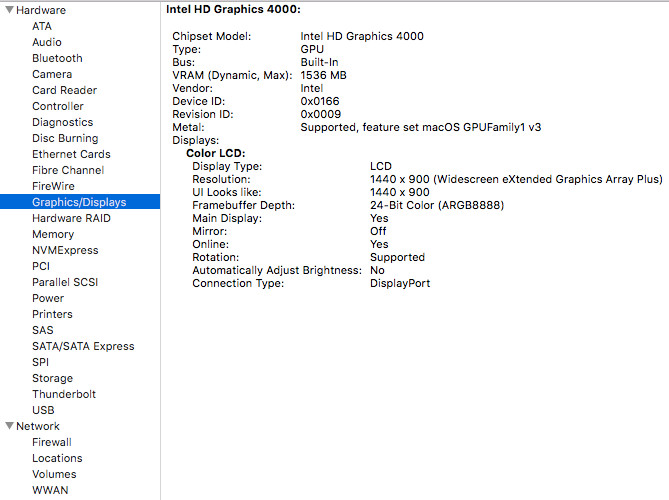Click the Intel HD Graphics 4000 heading
The width and height of the screenshot is (669, 500).
tap(233, 9)
